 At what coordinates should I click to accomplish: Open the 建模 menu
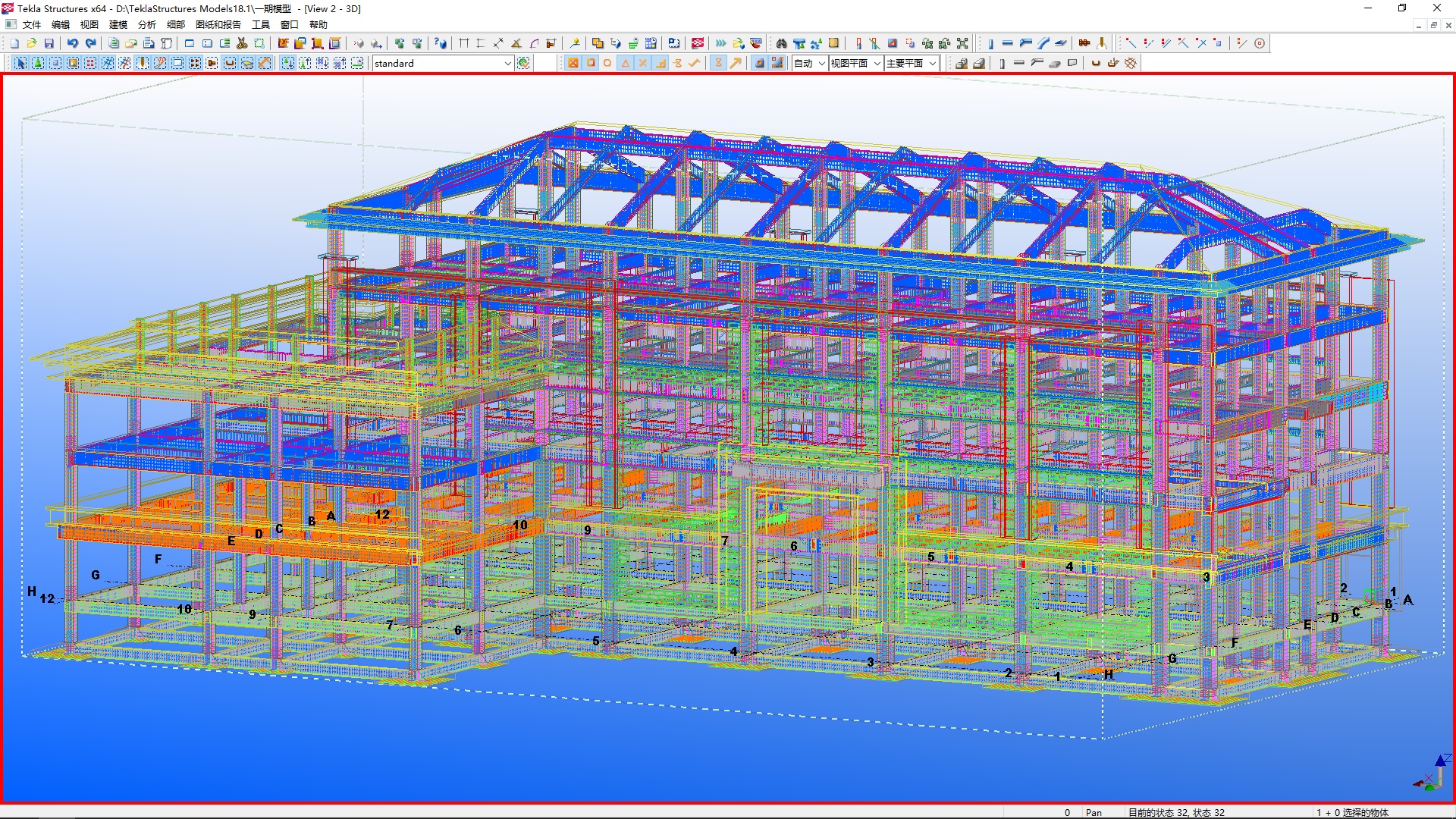click(118, 24)
